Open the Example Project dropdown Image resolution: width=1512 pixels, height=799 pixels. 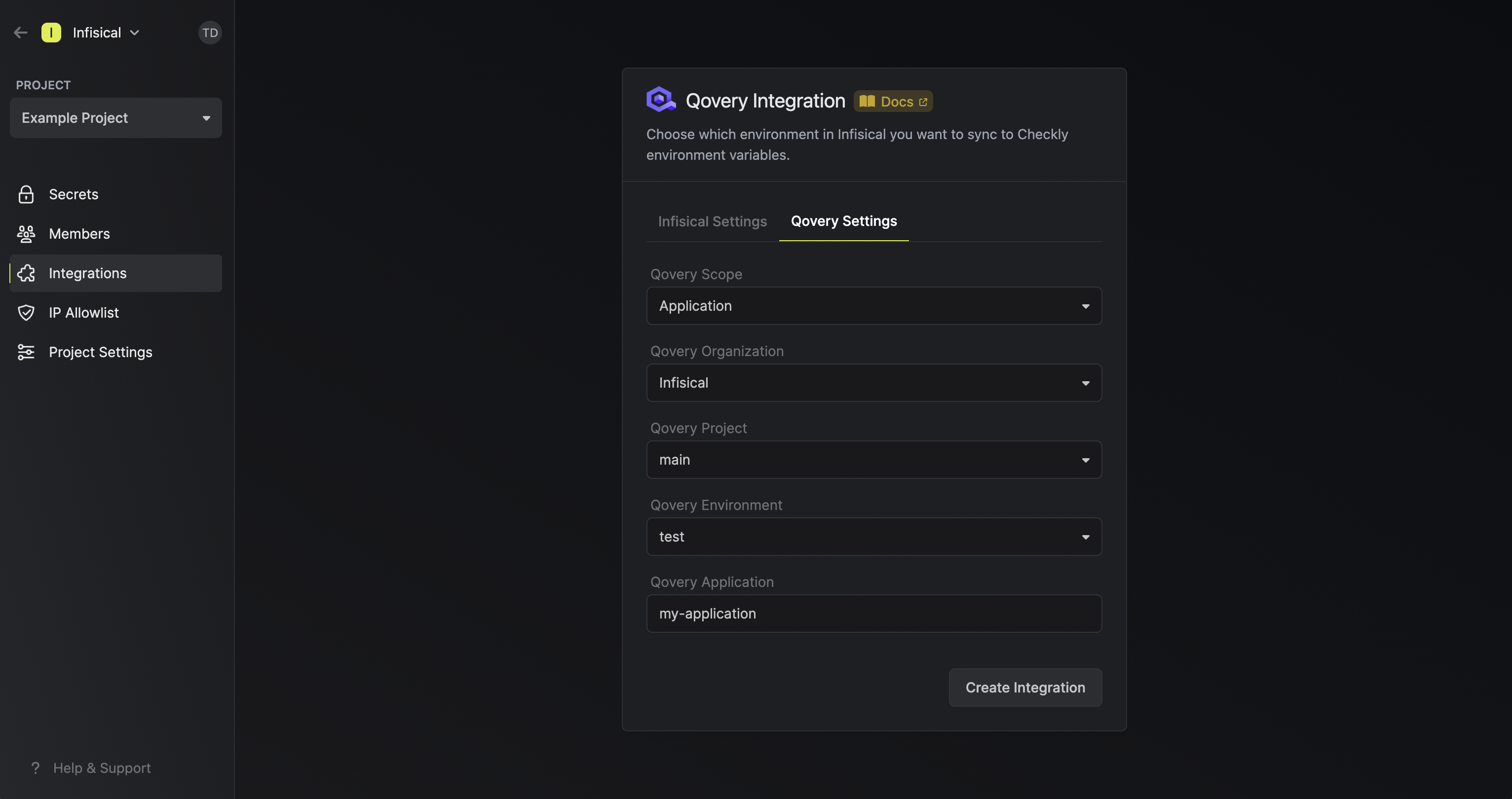[x=115, y=118]
